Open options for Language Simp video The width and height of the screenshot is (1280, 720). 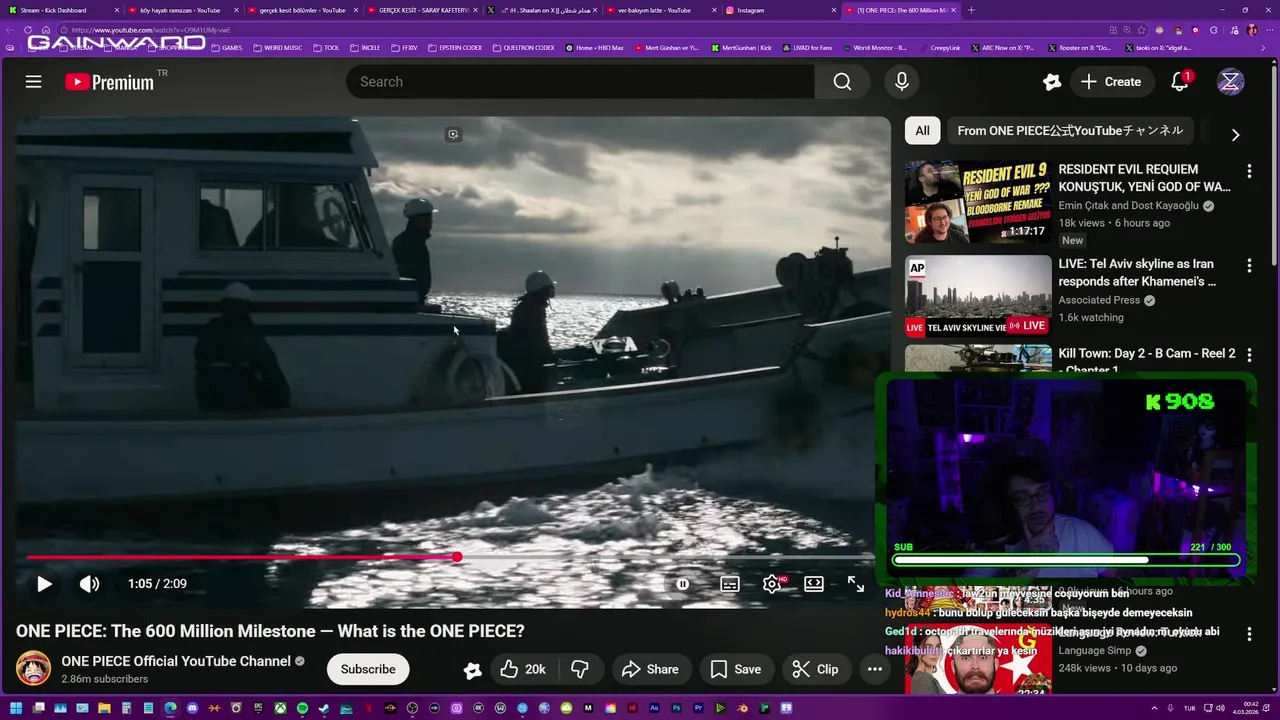1249,634
